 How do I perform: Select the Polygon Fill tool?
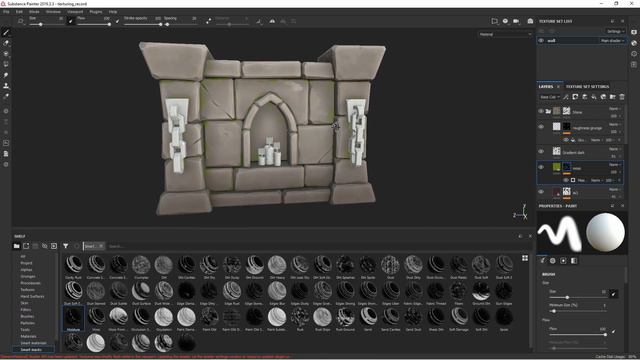click(6, 64)
